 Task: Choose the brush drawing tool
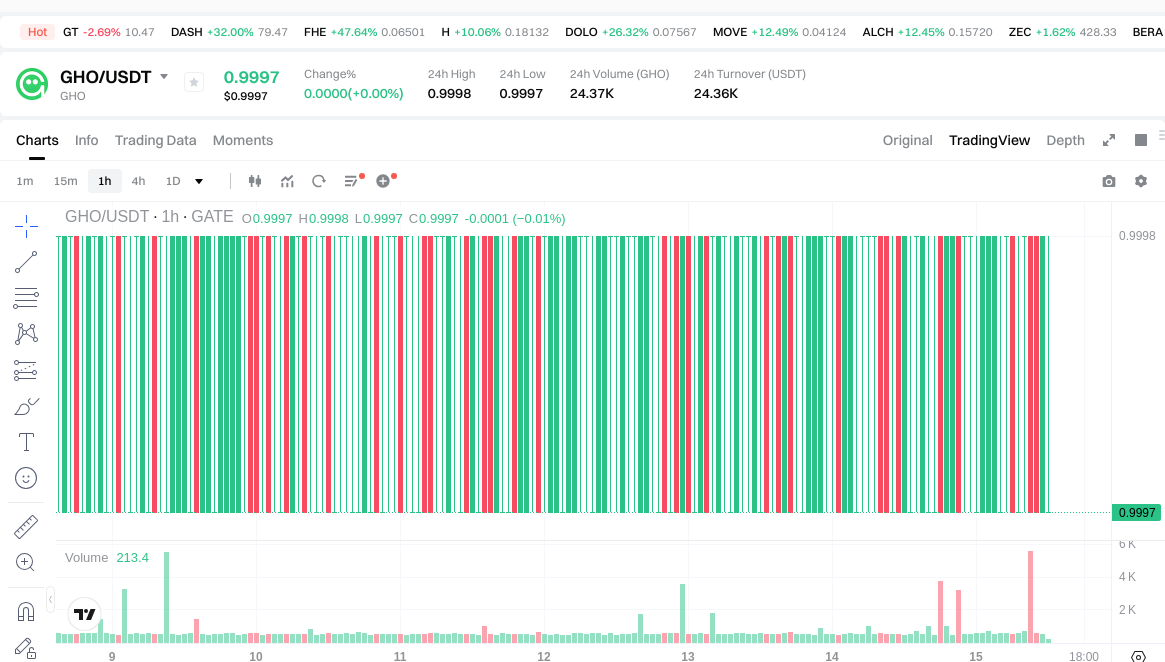click(27, 407)
